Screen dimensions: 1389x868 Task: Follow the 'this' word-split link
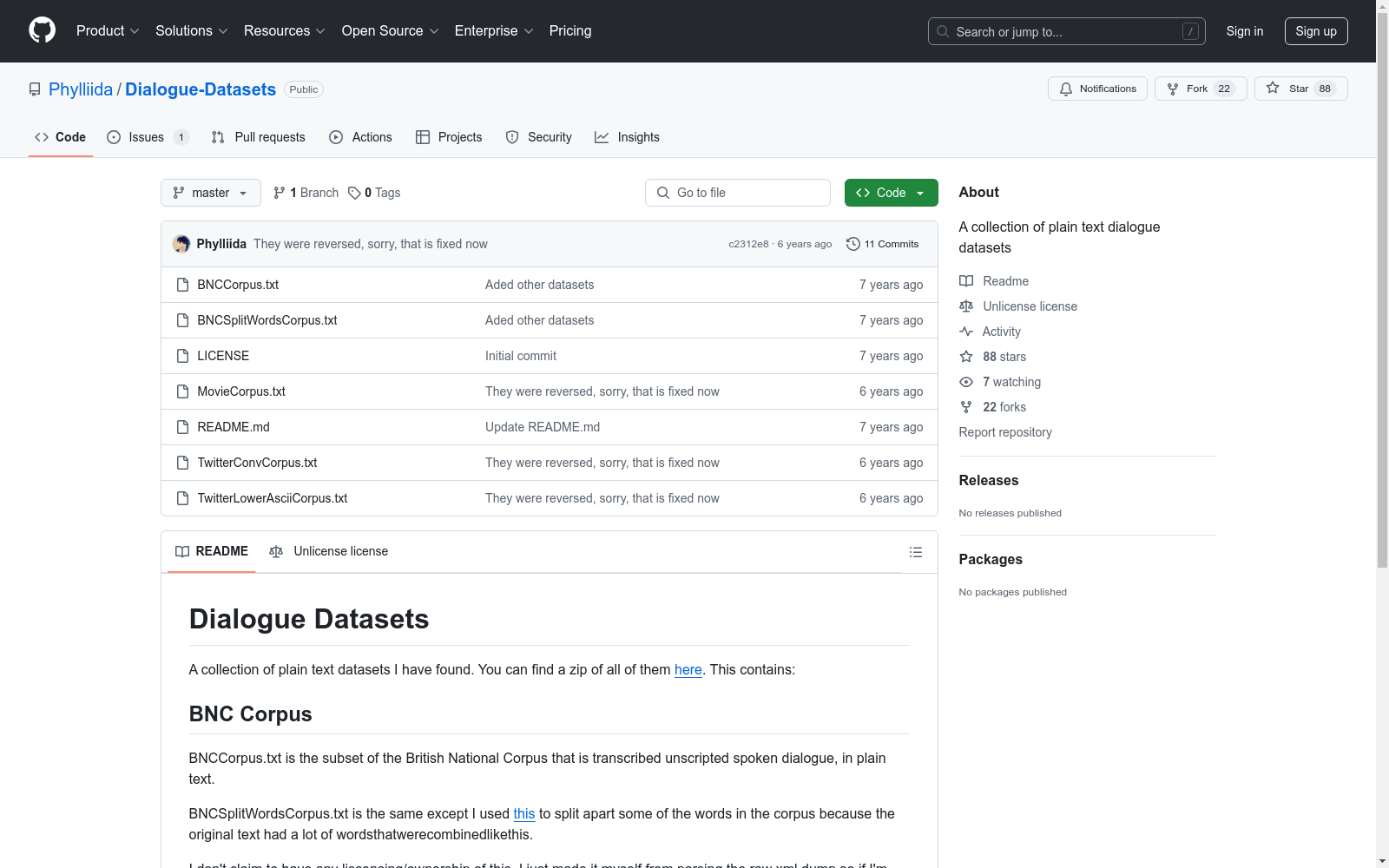tap(524, 814)
